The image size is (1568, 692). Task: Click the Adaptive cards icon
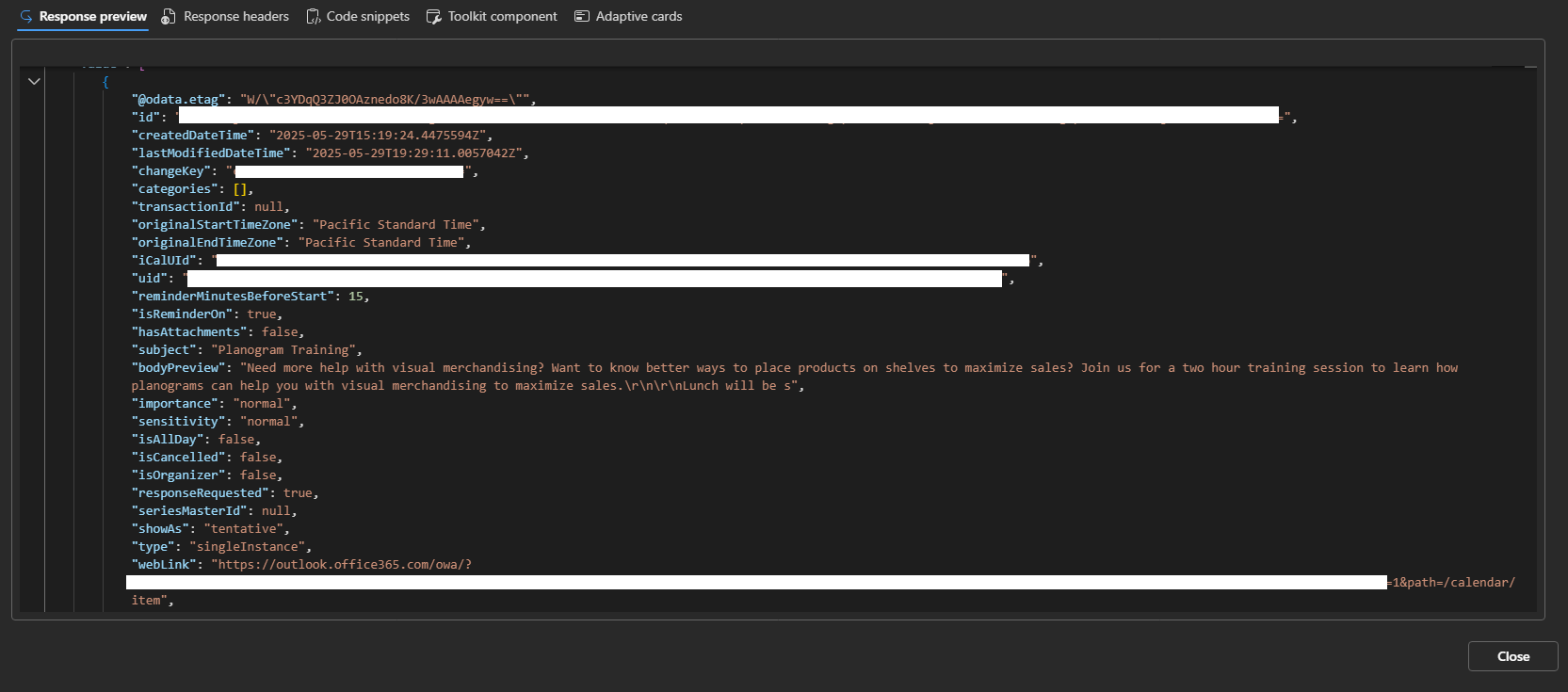582,16
